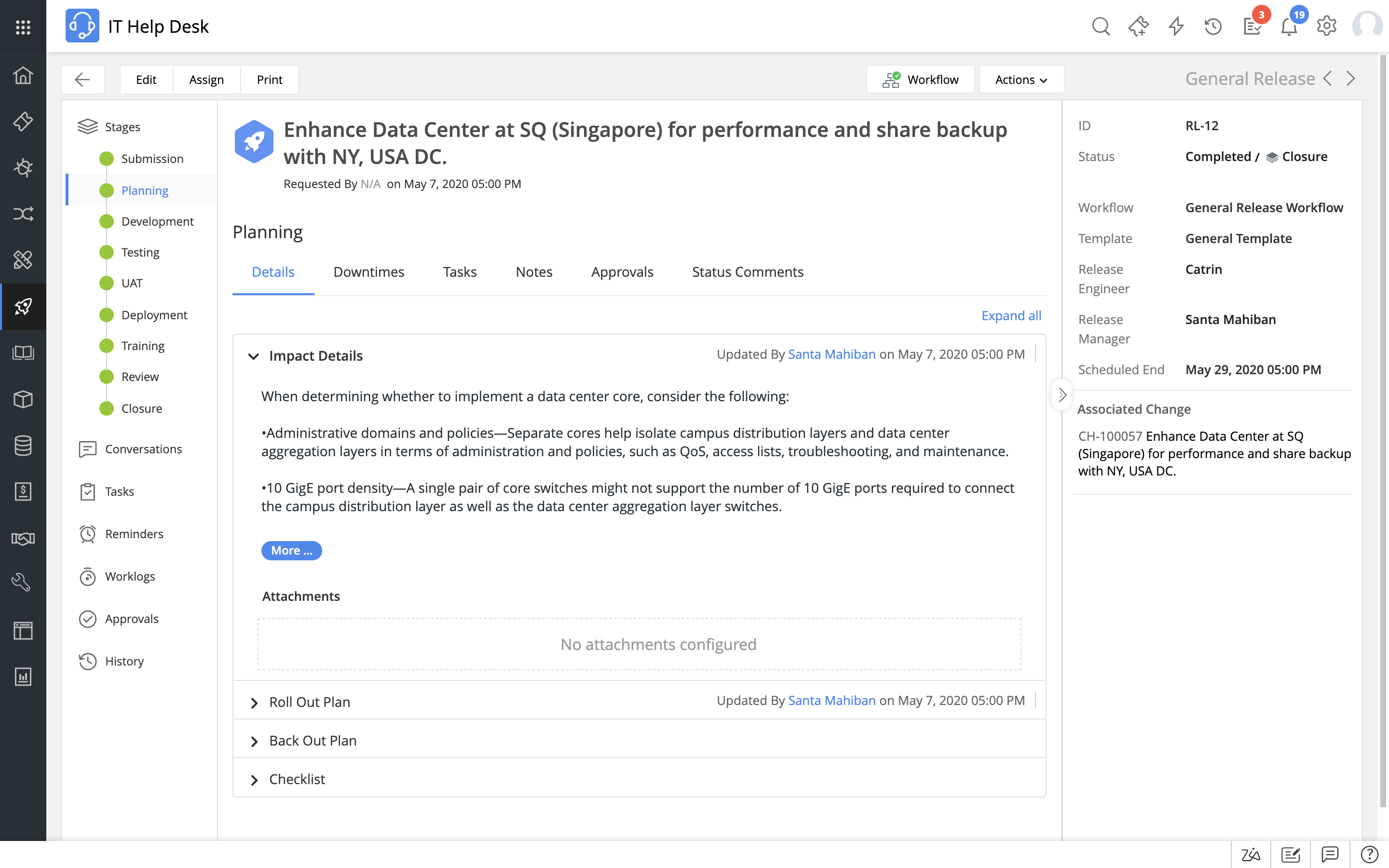Screen dimensions: 1389x868
Task: Open the app launcher grid icon
Action: click(x=23, y=27)
